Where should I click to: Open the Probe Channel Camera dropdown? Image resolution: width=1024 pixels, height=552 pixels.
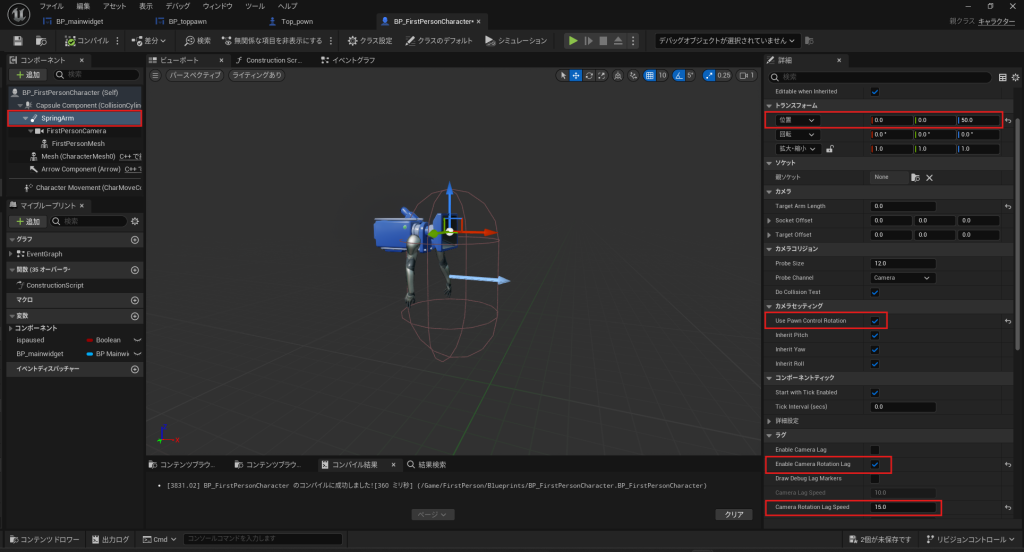pyautogui.click(x=903, y=277)
